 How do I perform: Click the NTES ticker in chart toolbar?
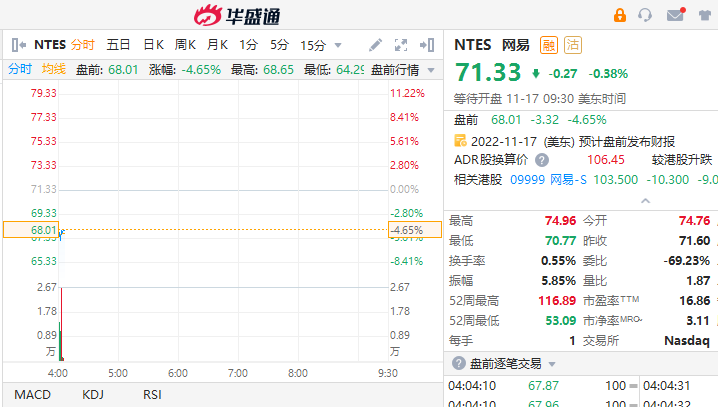pyautogui.click(x=50, y=45)
